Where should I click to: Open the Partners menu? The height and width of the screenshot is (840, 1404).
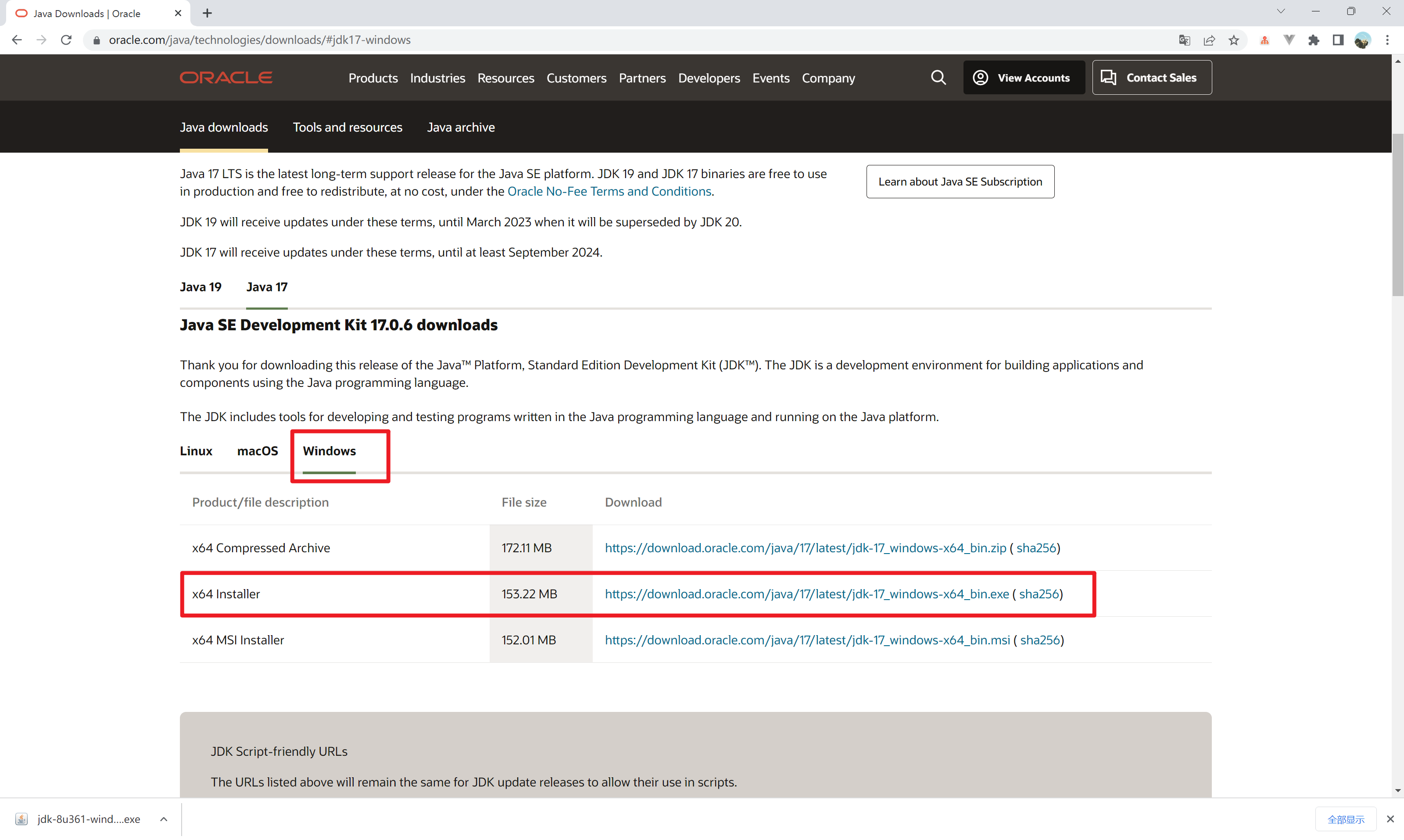click(x=643, y=78)
